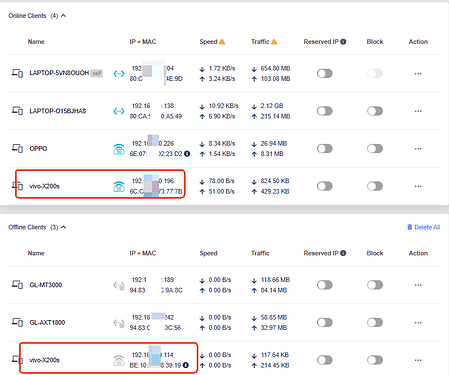Click Wi-Fi icon for offline vivo-X200s

[x=119, y=361]
